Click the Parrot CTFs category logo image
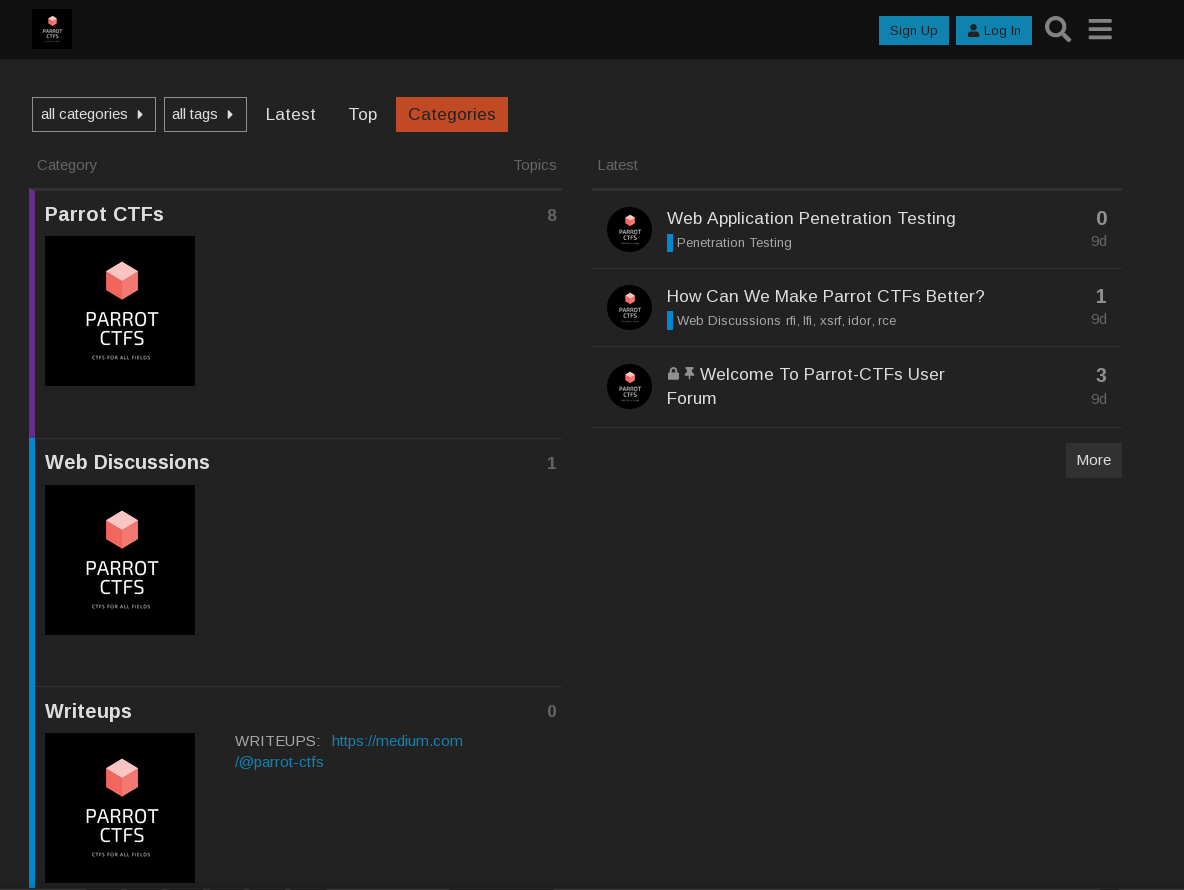1184x890 pixels. click(120, 311)
